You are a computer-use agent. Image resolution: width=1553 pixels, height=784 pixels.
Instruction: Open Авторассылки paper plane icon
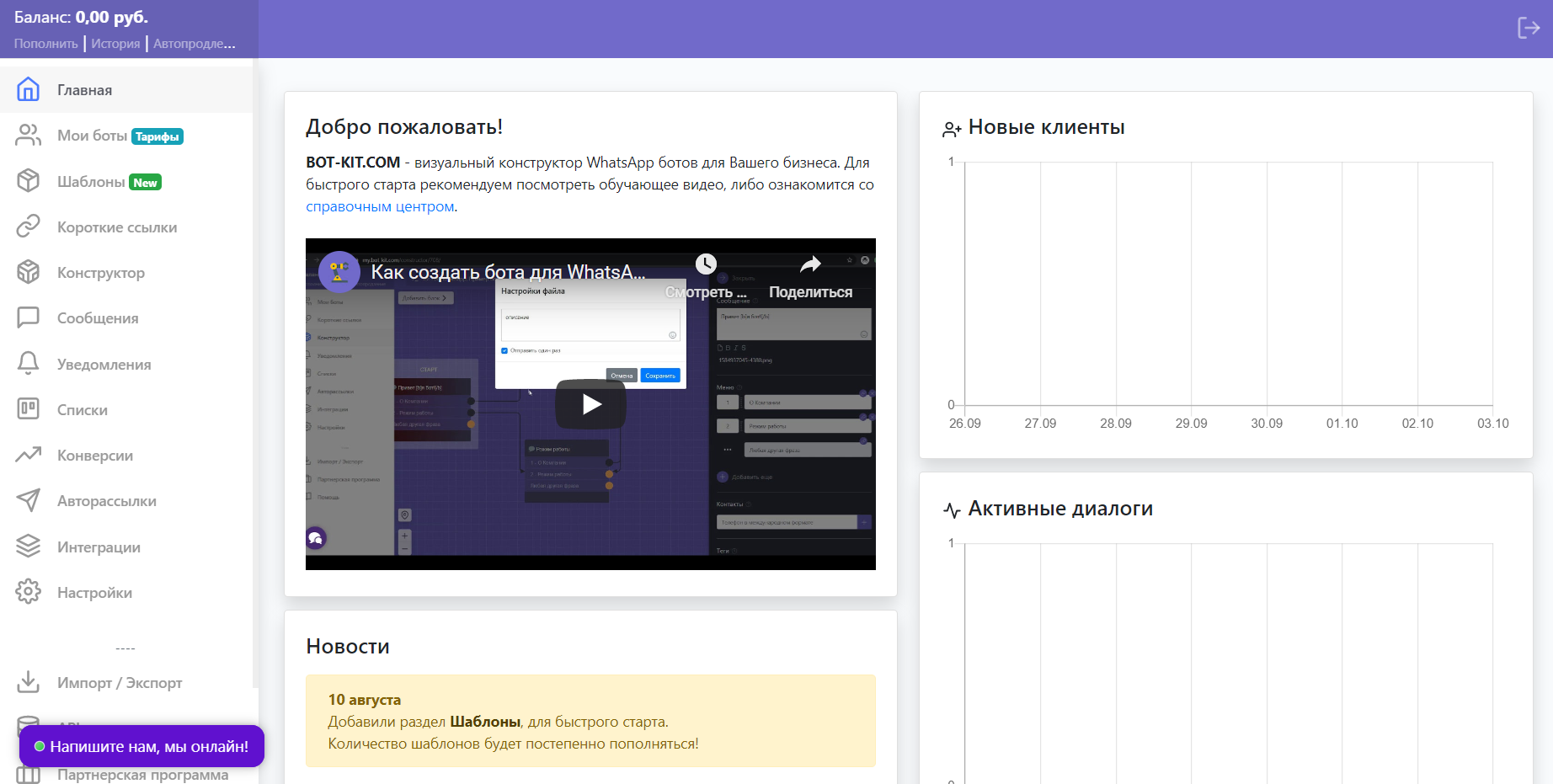coord(29,500)
